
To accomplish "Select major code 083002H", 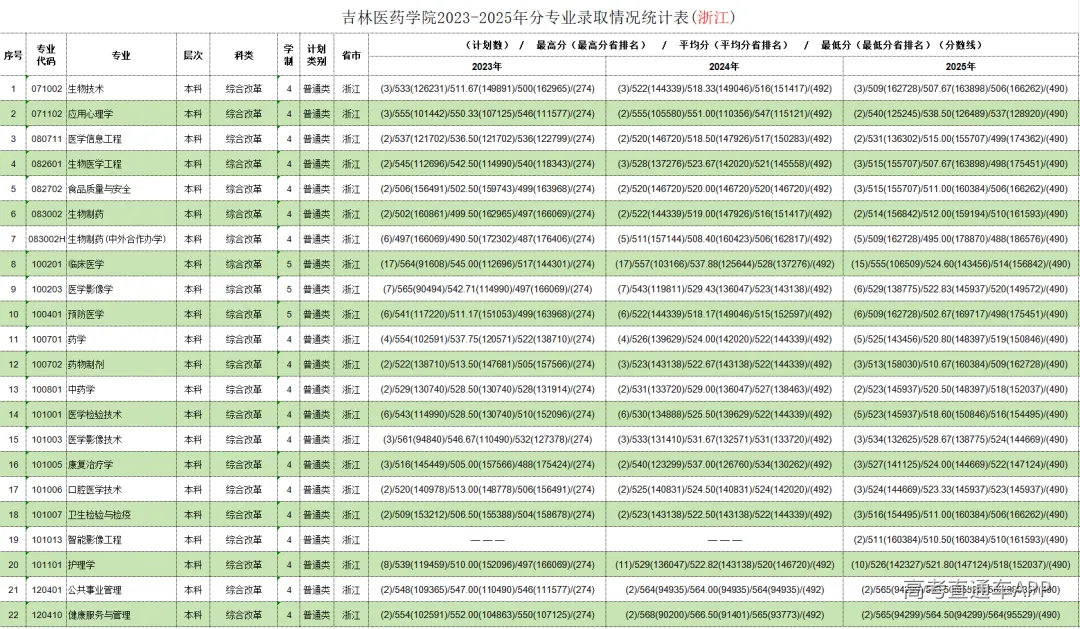I will click(x=46, y=239).
